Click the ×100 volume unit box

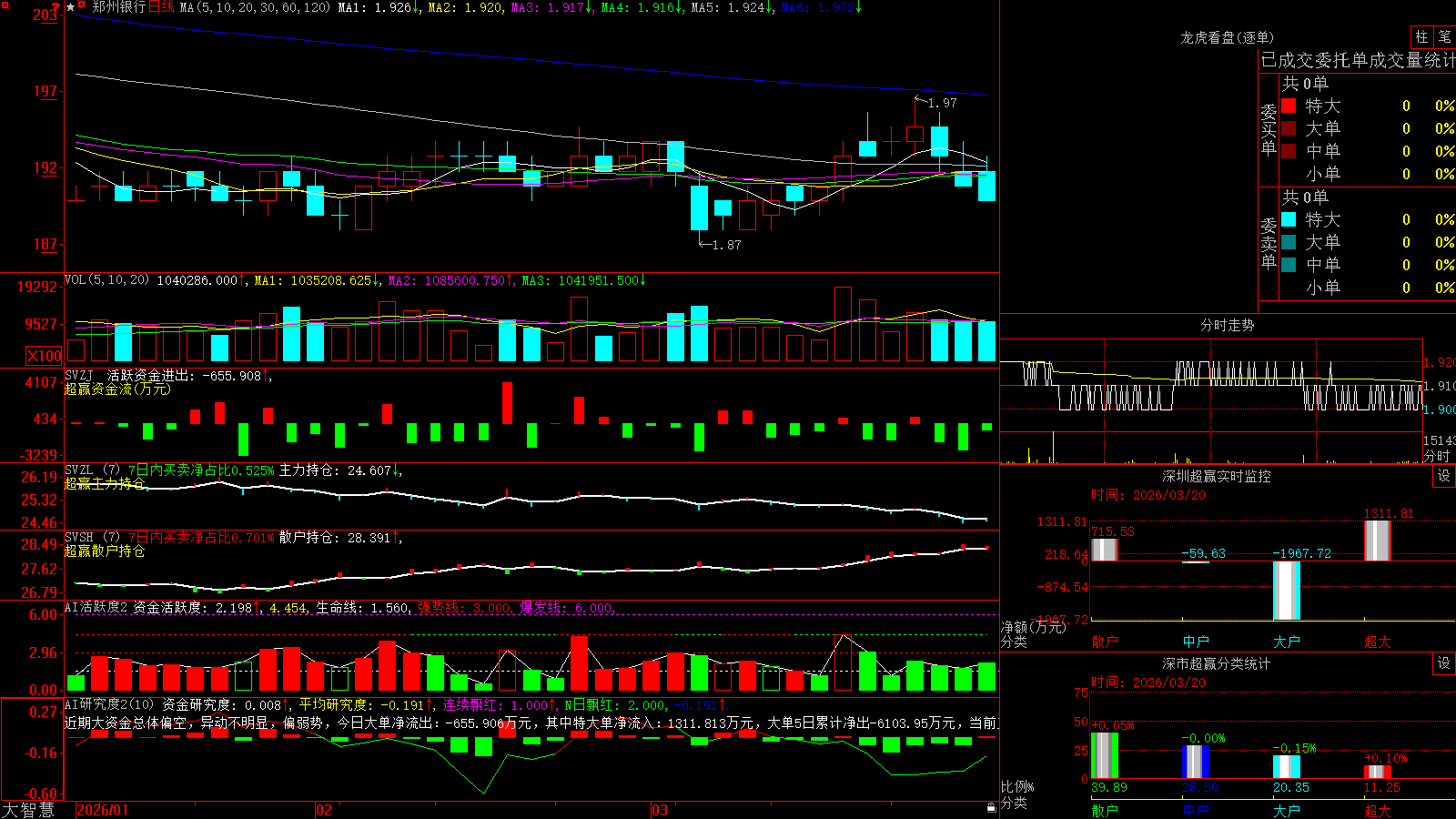click(44, 356)
